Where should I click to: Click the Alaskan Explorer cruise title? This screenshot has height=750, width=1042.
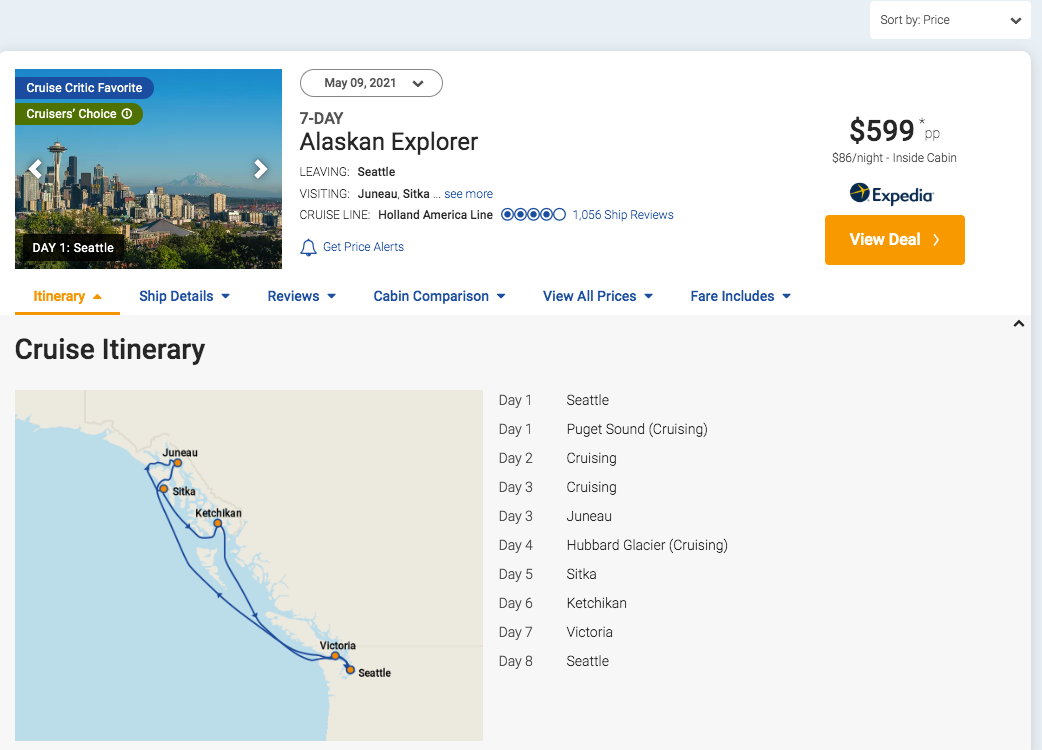(x=389, y=141)
